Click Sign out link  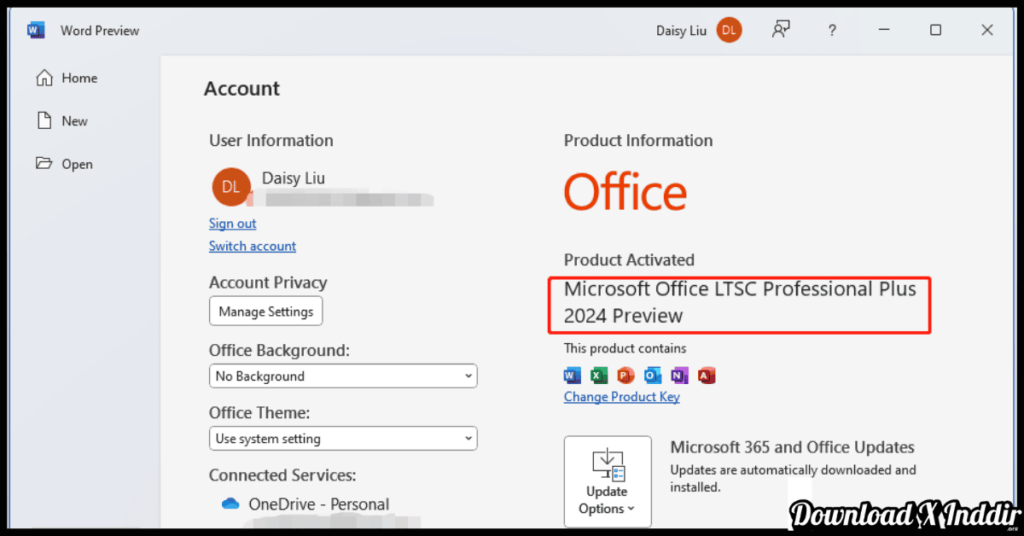tap(232, 223)
